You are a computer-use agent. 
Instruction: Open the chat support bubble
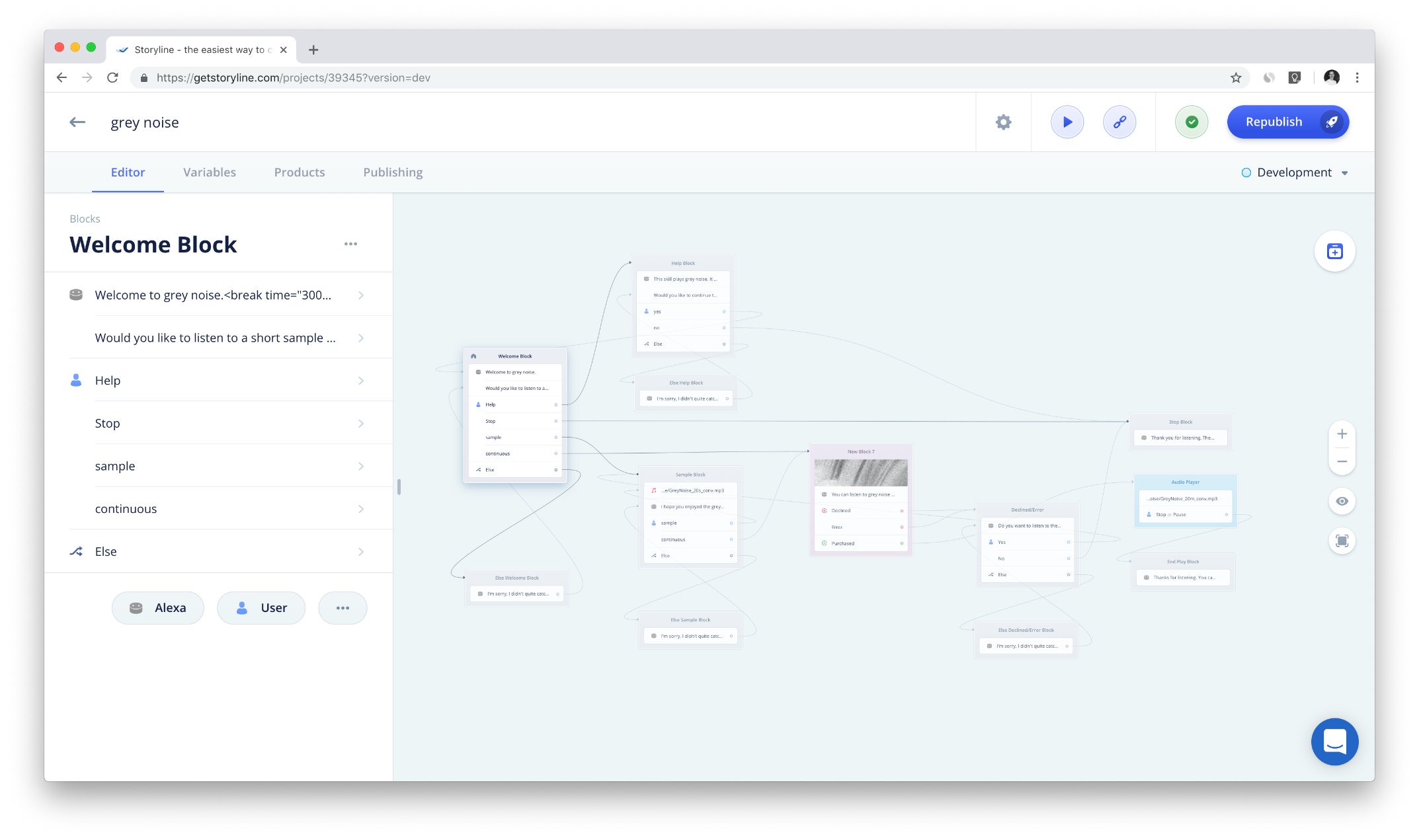pos(1334,742)
